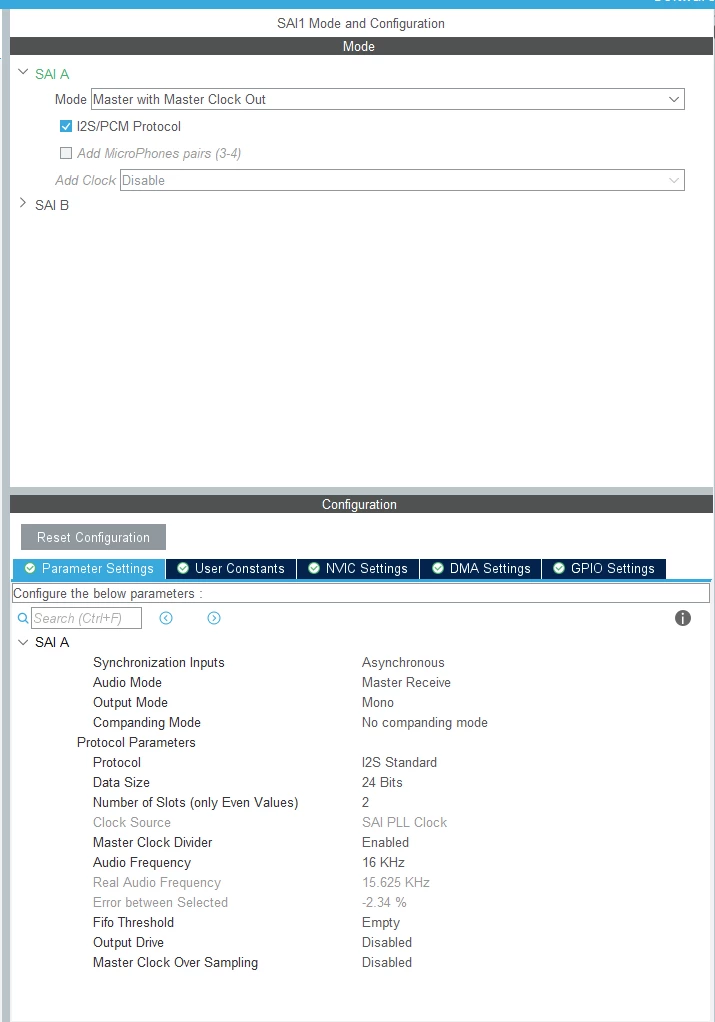Open the NVIC Settings tab
The width and height of the screenshot is (715, 1022).
point(358,568)
